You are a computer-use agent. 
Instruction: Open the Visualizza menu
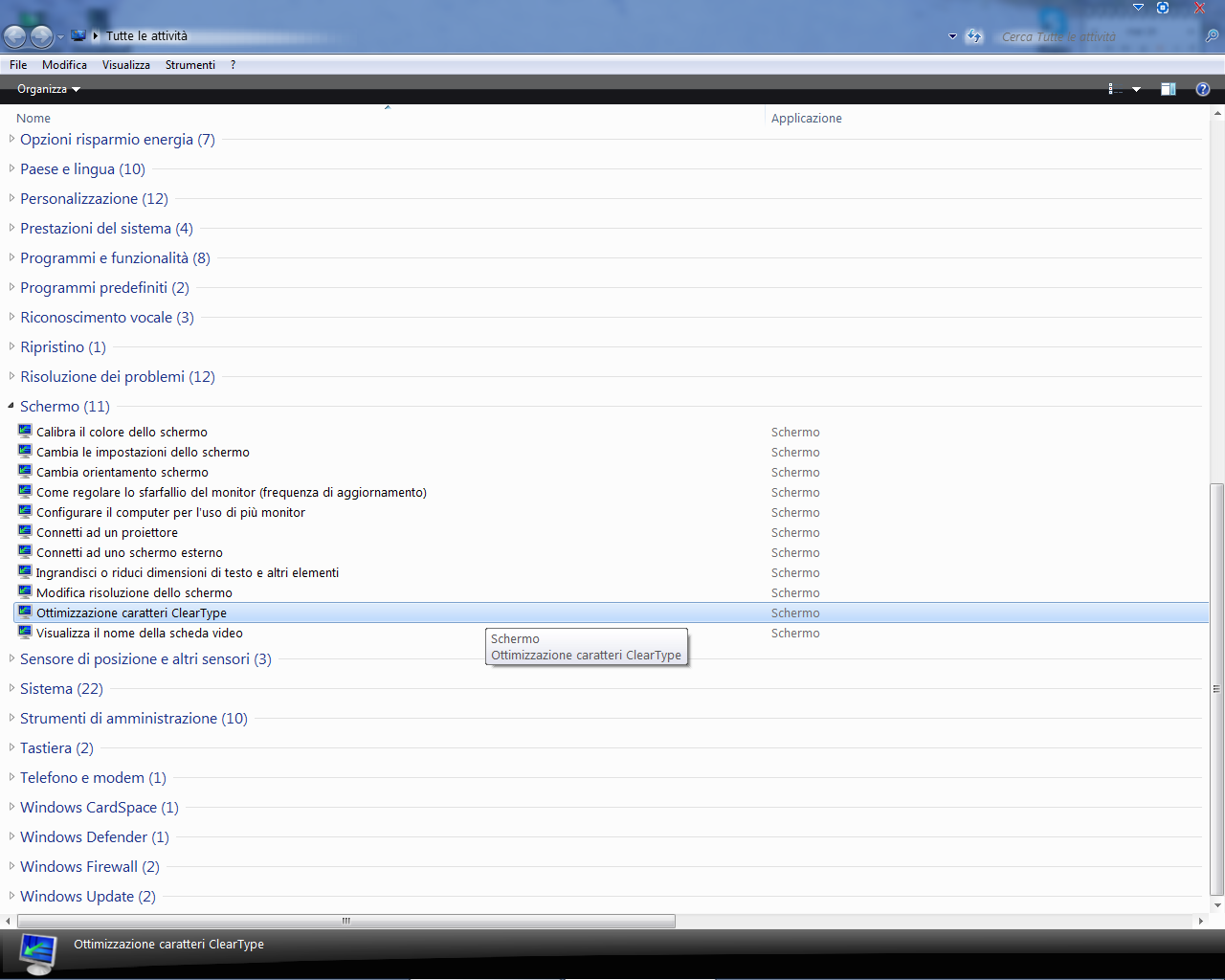[x=125, y=65]
